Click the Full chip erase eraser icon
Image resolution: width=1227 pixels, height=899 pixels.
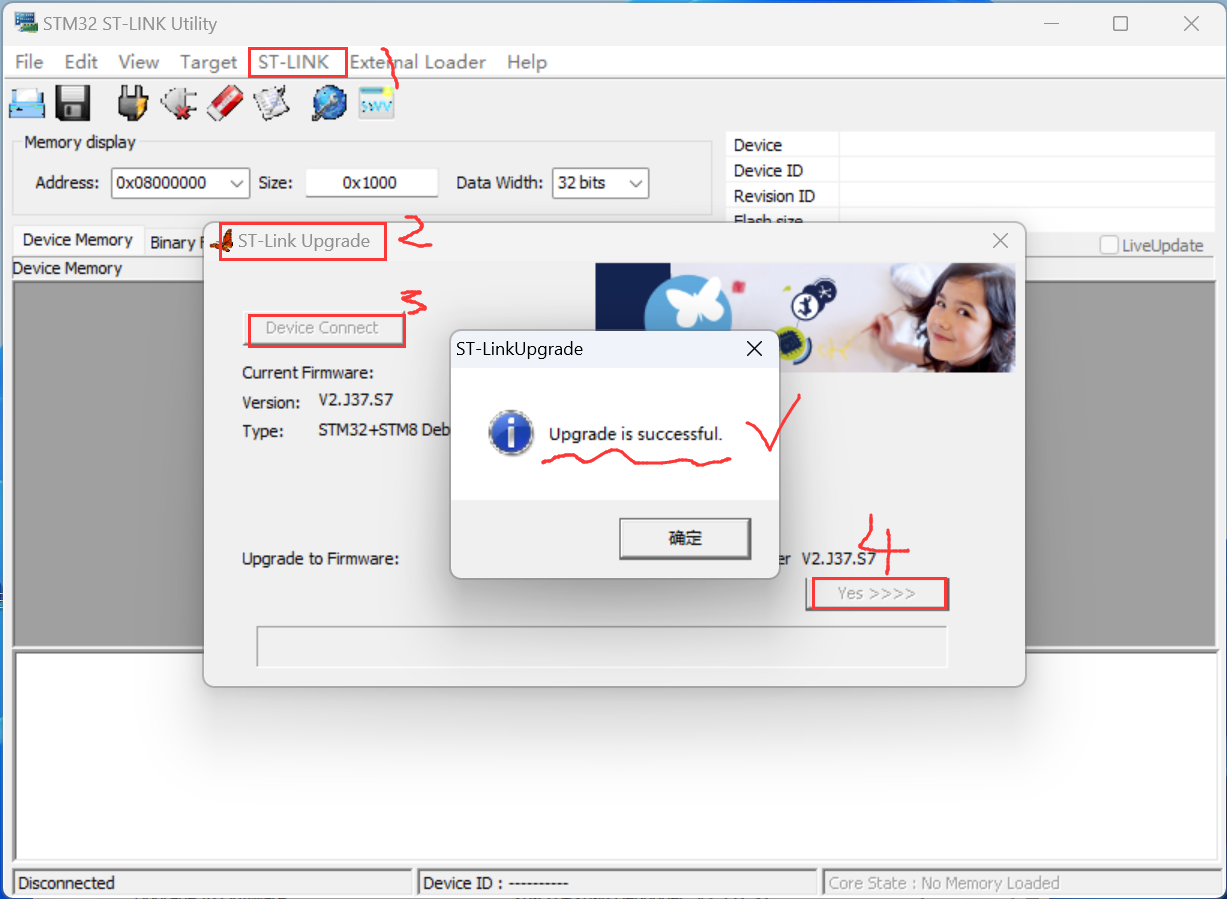(225, 102)
